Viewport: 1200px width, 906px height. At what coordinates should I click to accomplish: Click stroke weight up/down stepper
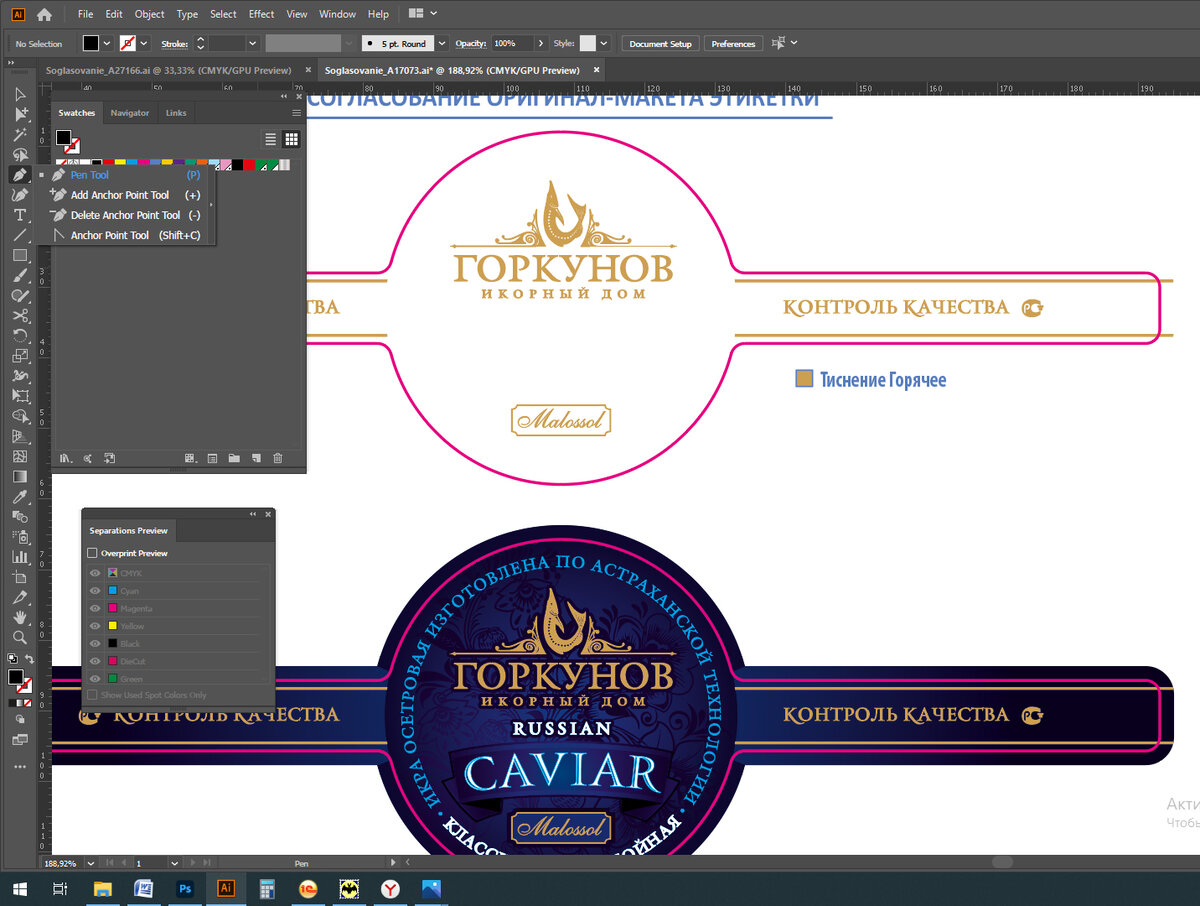[x=200, y=44]
